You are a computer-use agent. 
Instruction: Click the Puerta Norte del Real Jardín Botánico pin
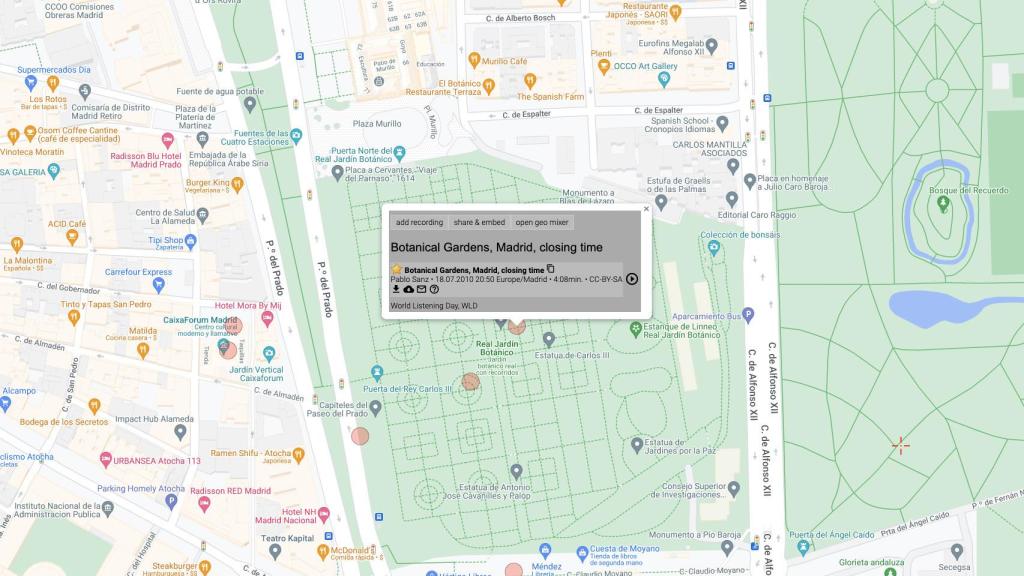pos(400,153)
